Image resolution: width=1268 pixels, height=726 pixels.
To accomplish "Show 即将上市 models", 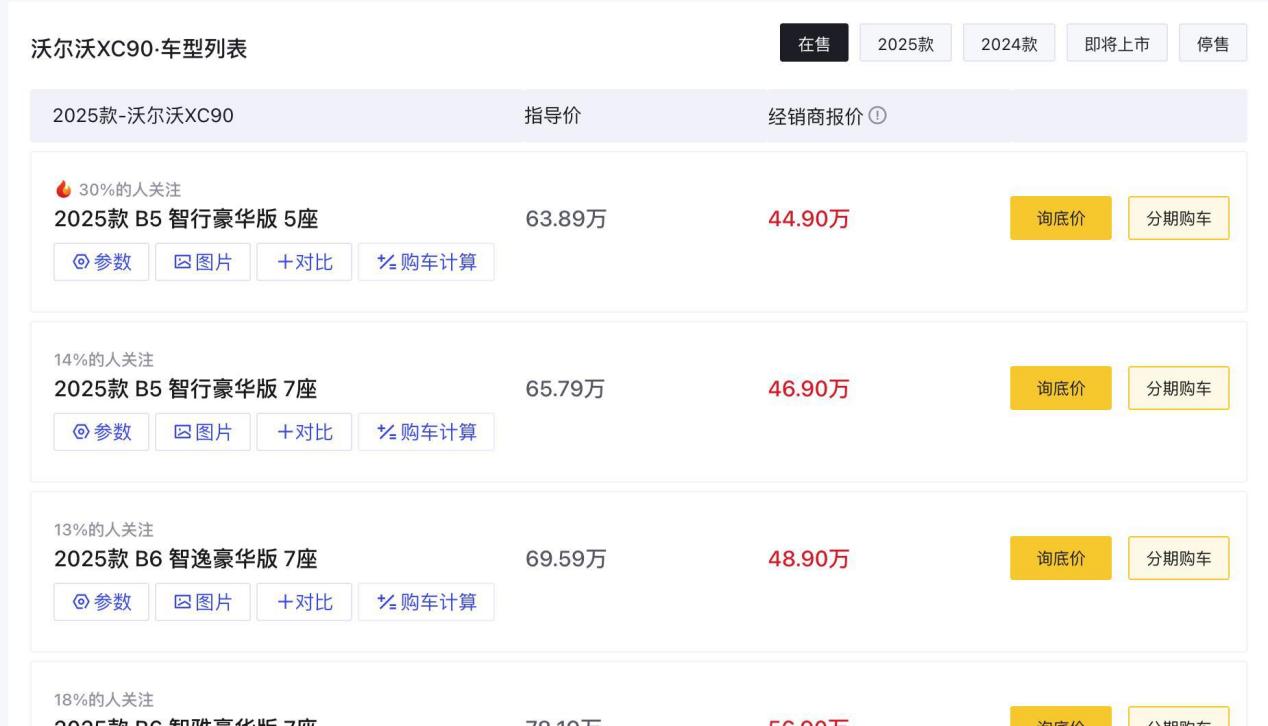I will (1117, 43).
